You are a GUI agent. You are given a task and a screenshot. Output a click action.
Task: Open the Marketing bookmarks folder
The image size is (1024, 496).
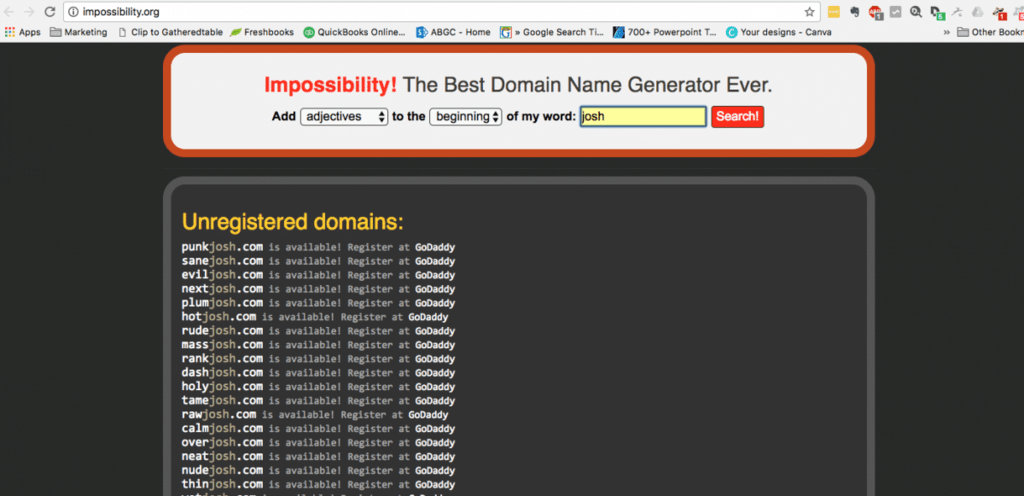point(78,32)
